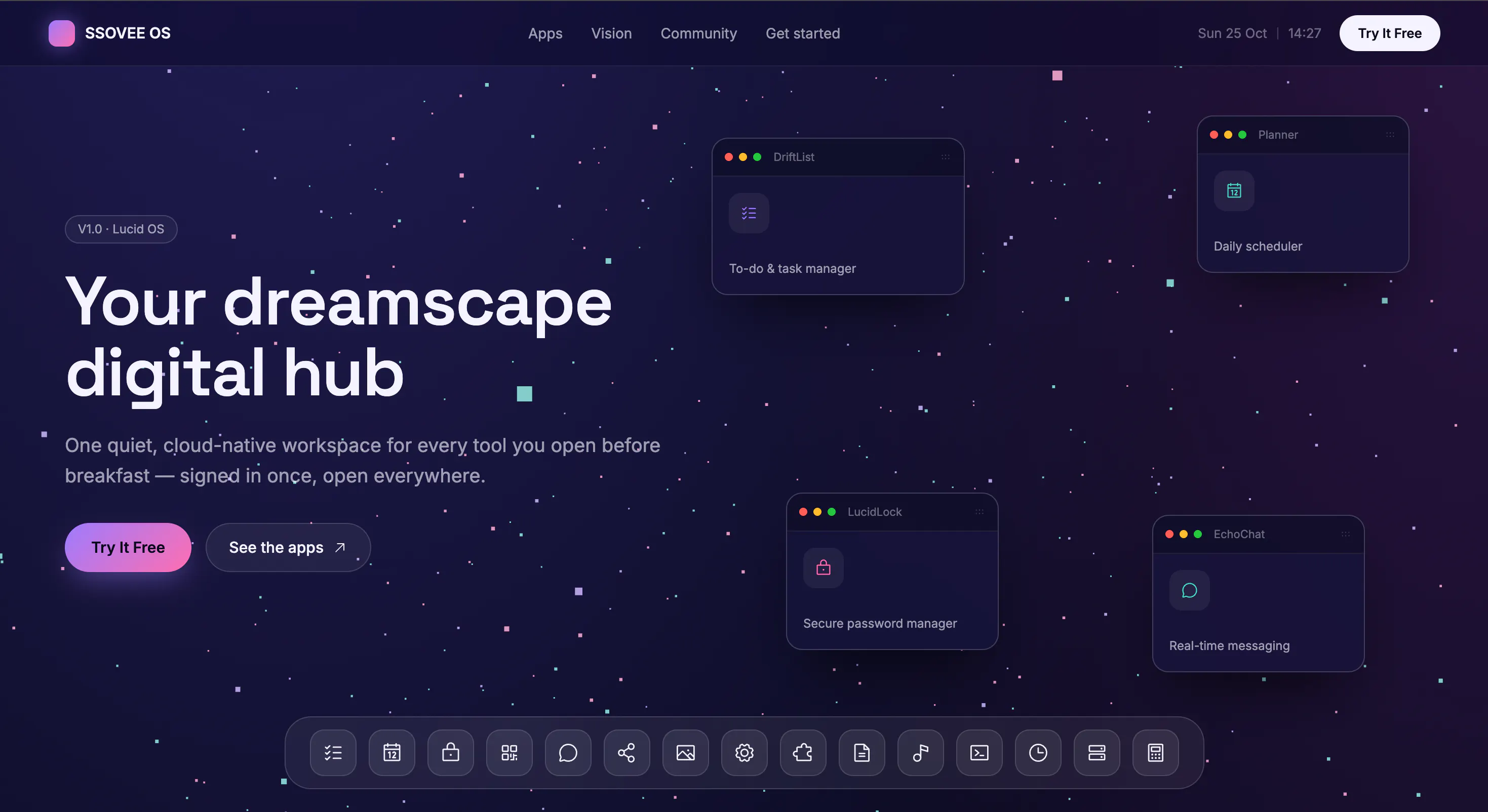
Task: Open the clock app in the dock
Action: [x=1038, y=752]
